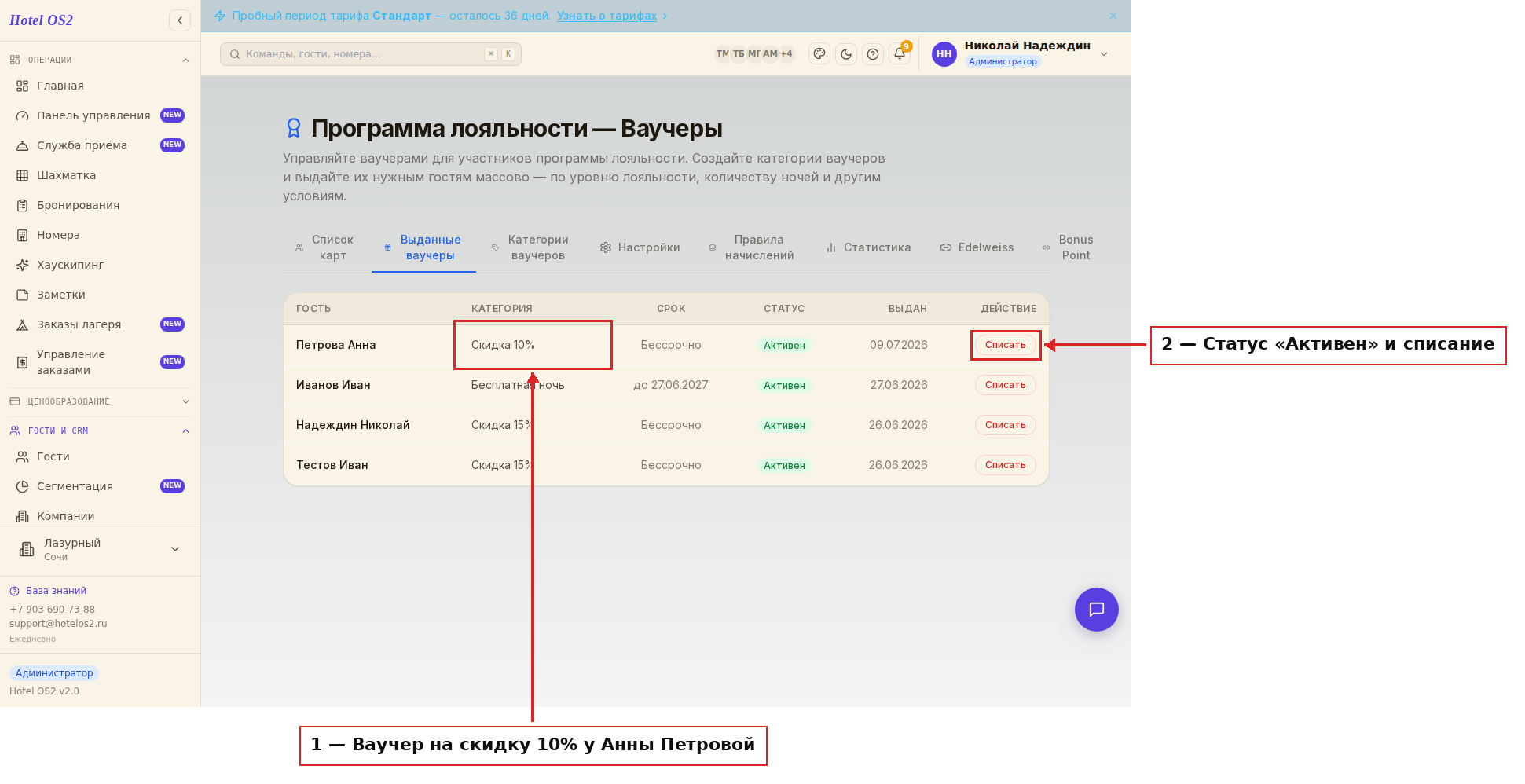Open the Edelweiss tab
This screenshot has height=784, width=1525.
tap(977, 247)
